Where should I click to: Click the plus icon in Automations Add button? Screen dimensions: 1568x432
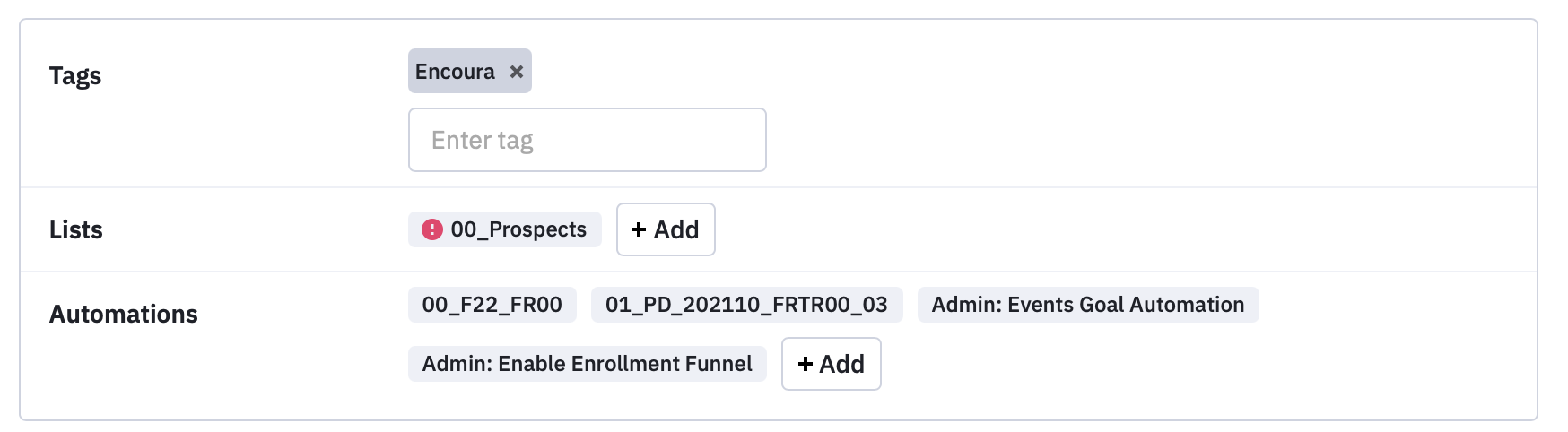point(805,364)
